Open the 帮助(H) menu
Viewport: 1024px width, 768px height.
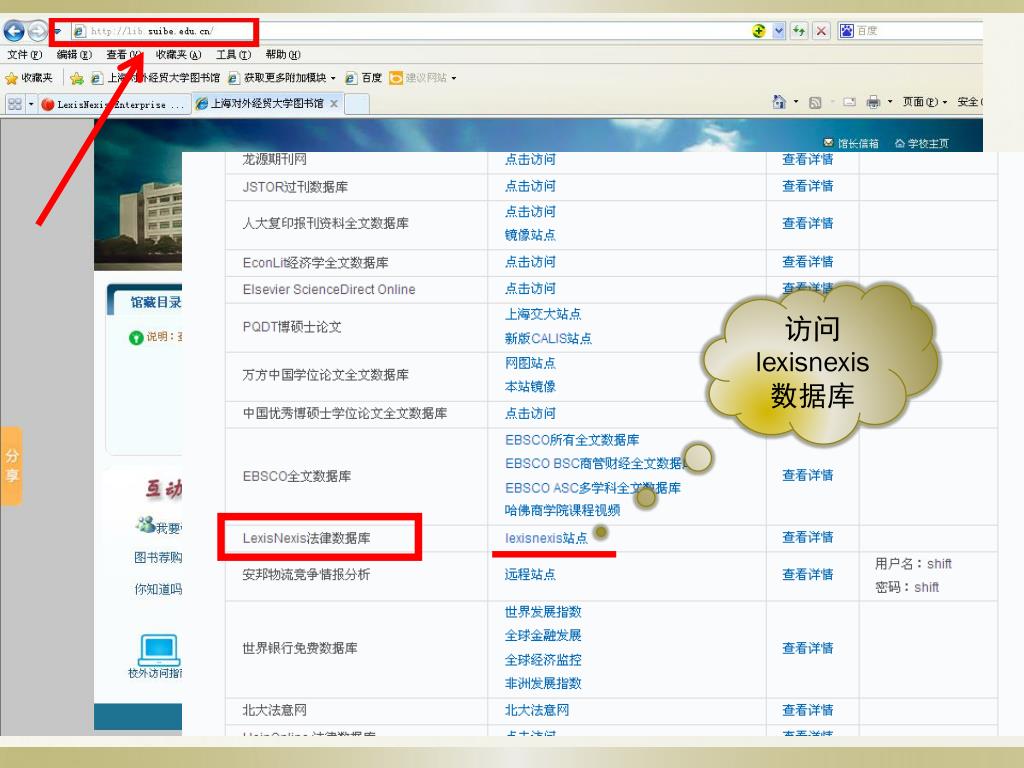click(x=283, y=55)
